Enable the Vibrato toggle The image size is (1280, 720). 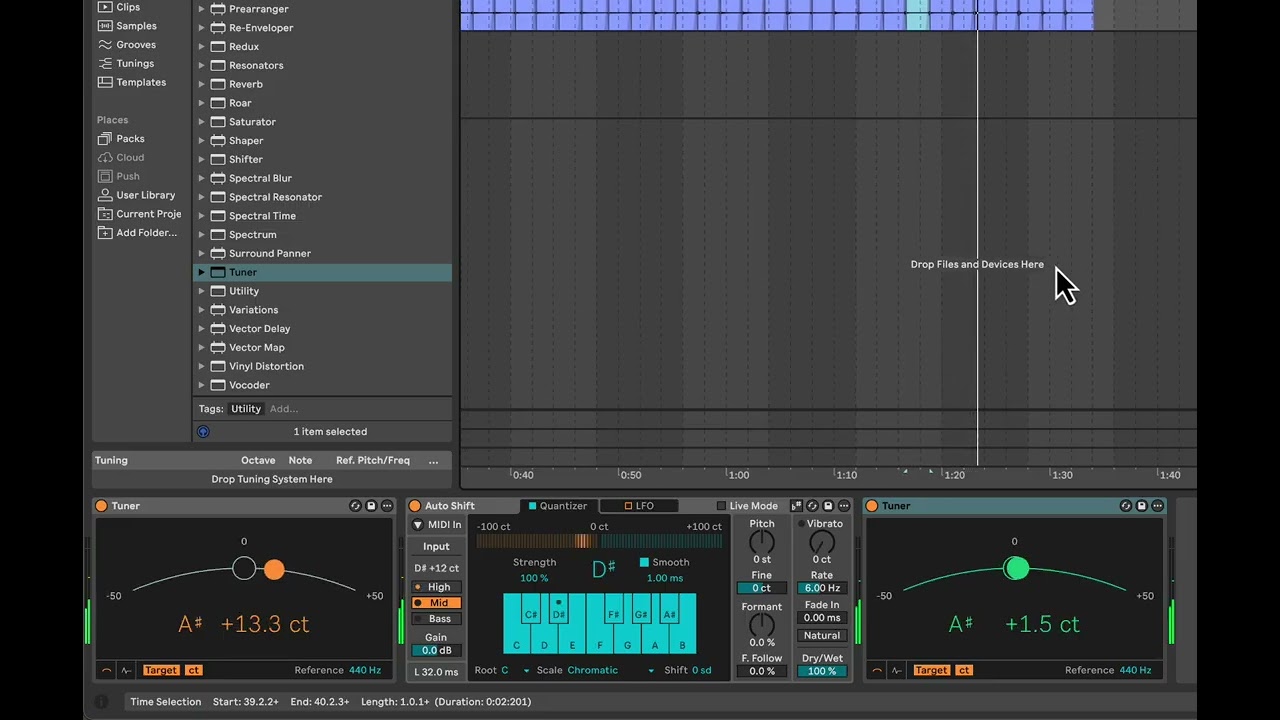point(801,524)
